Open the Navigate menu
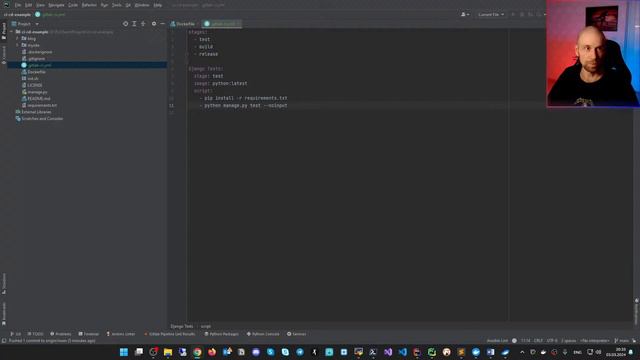Viewport: 640px width, 360px height. pos(56,5)
